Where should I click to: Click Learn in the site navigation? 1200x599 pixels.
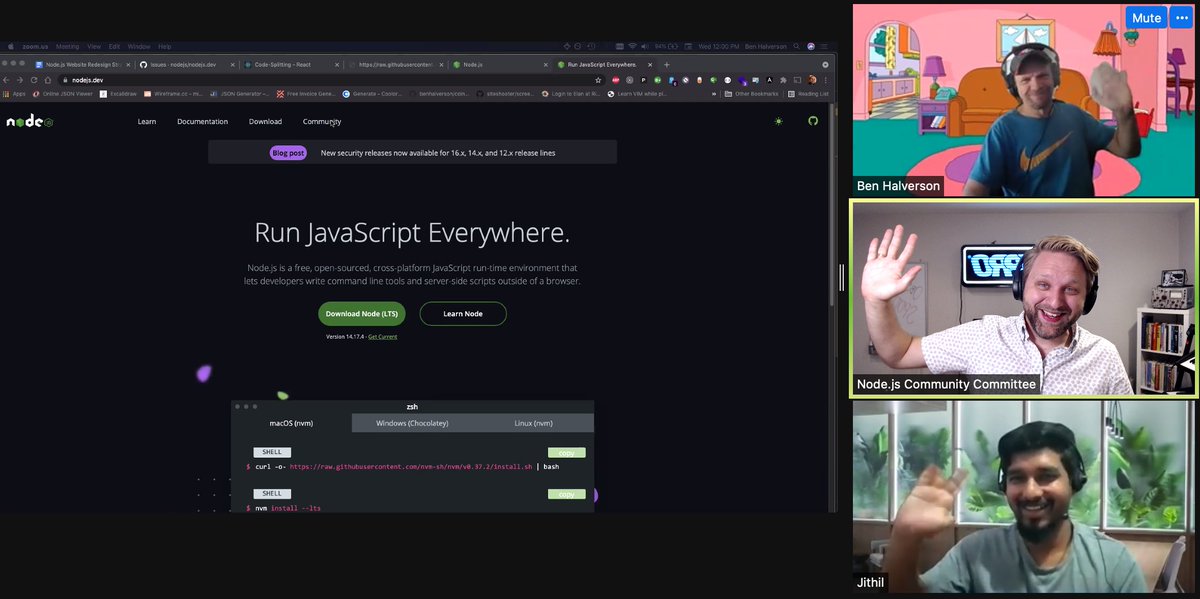coord(147,121)
